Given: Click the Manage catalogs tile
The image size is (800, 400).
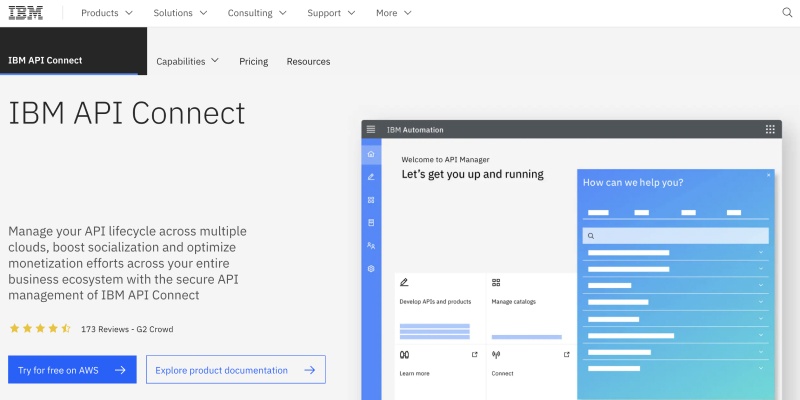Looking at the screenshot, I should click(x=532, y=308).
